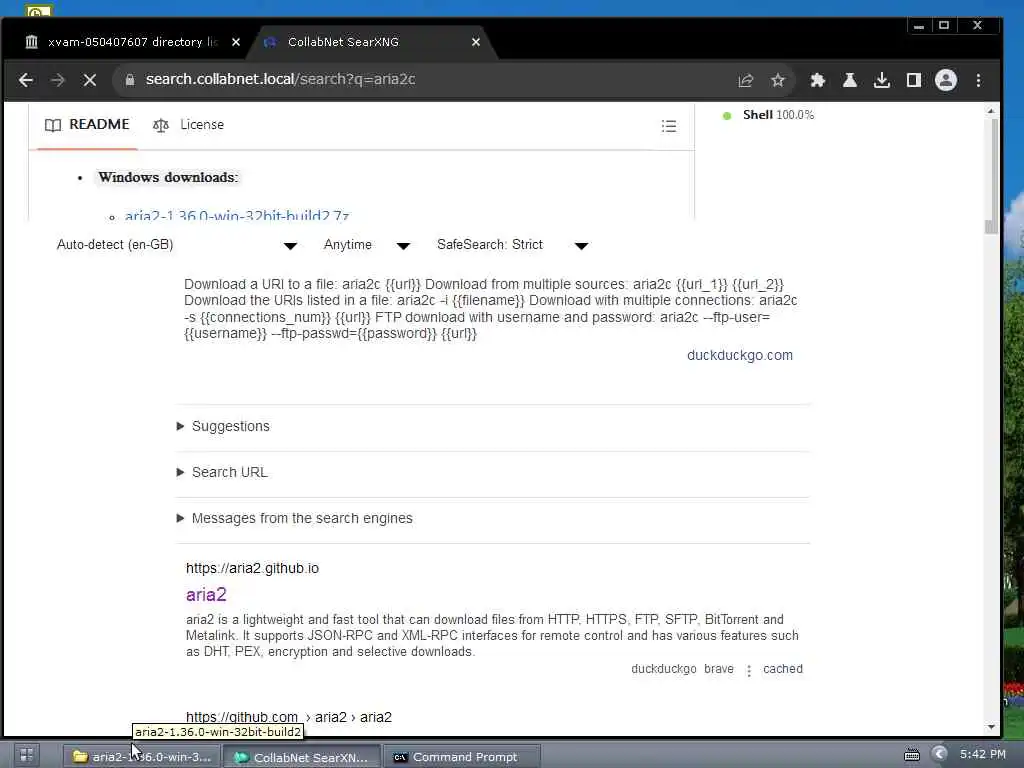Open the user profile avatar menu
This screenshot has width=1024, height=768.
946,80
